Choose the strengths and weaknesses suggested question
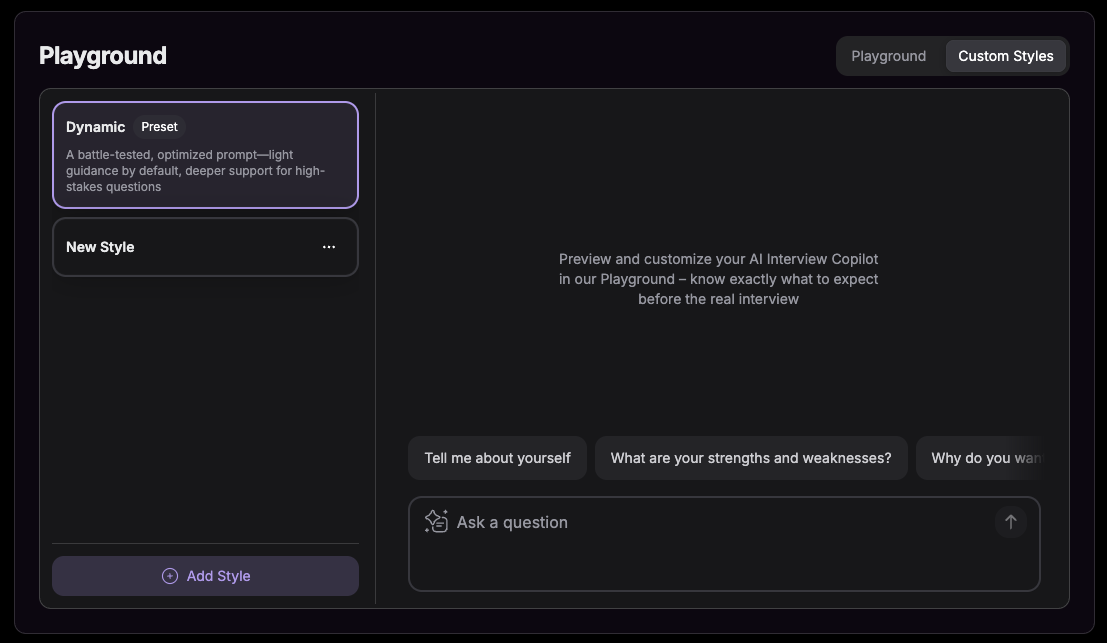 [750, 458]
